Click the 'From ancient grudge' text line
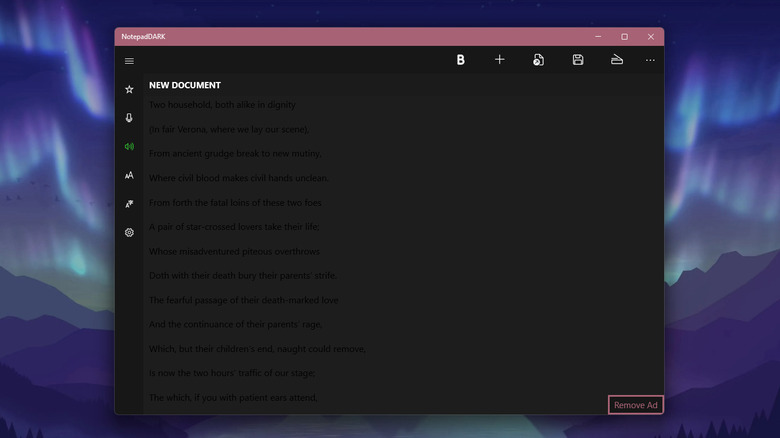The height and width of the screenshot is (438, 780). [235, 154]
